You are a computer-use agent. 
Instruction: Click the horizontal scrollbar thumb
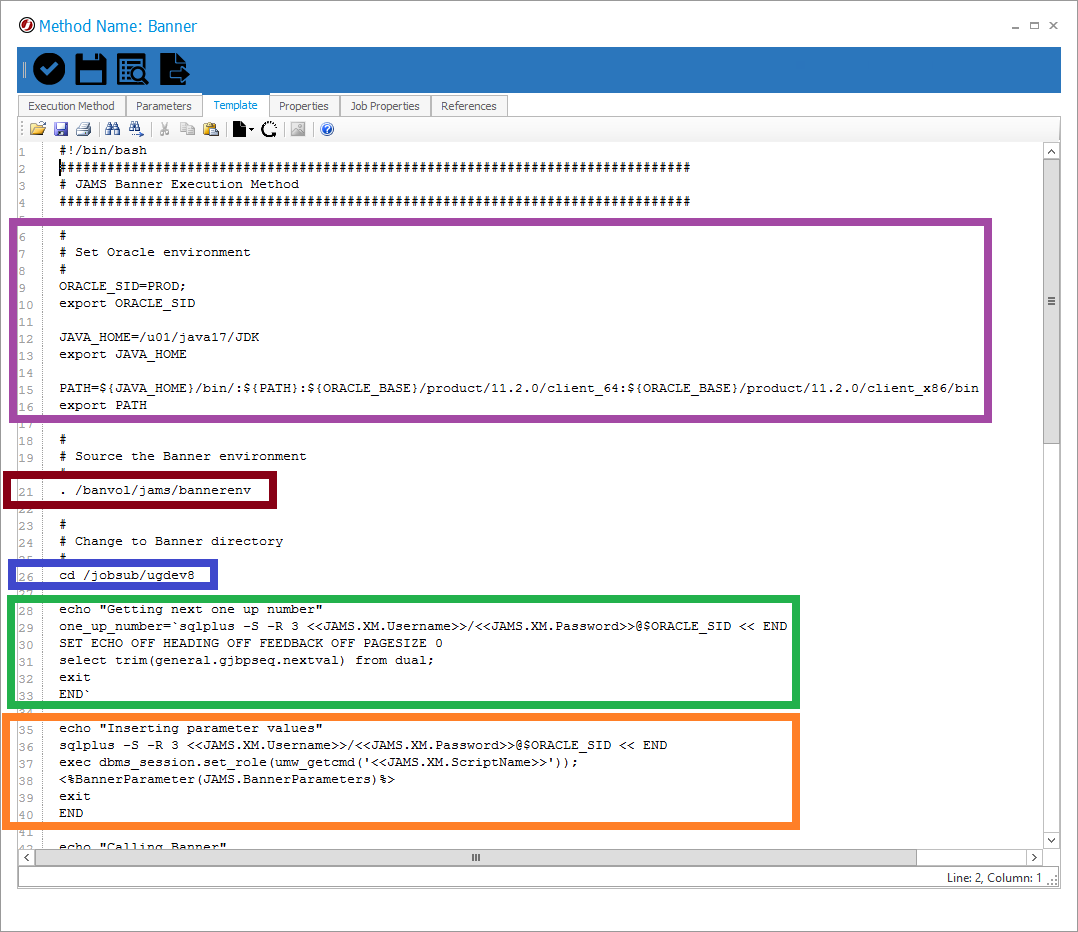click(476, 858)
